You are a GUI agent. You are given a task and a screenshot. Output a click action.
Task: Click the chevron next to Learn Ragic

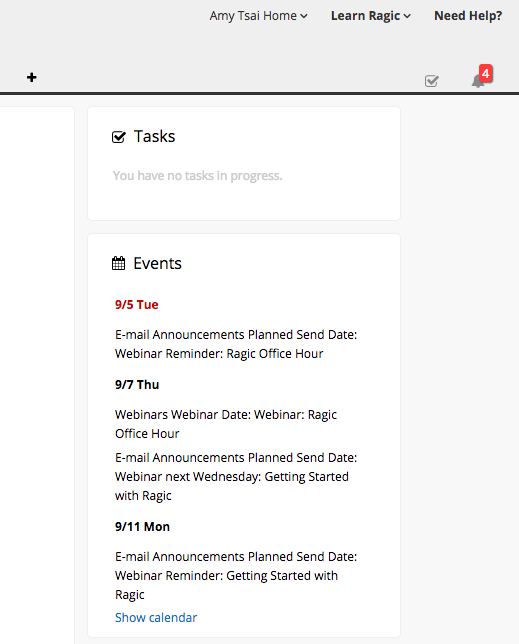[x=407, y=16]
